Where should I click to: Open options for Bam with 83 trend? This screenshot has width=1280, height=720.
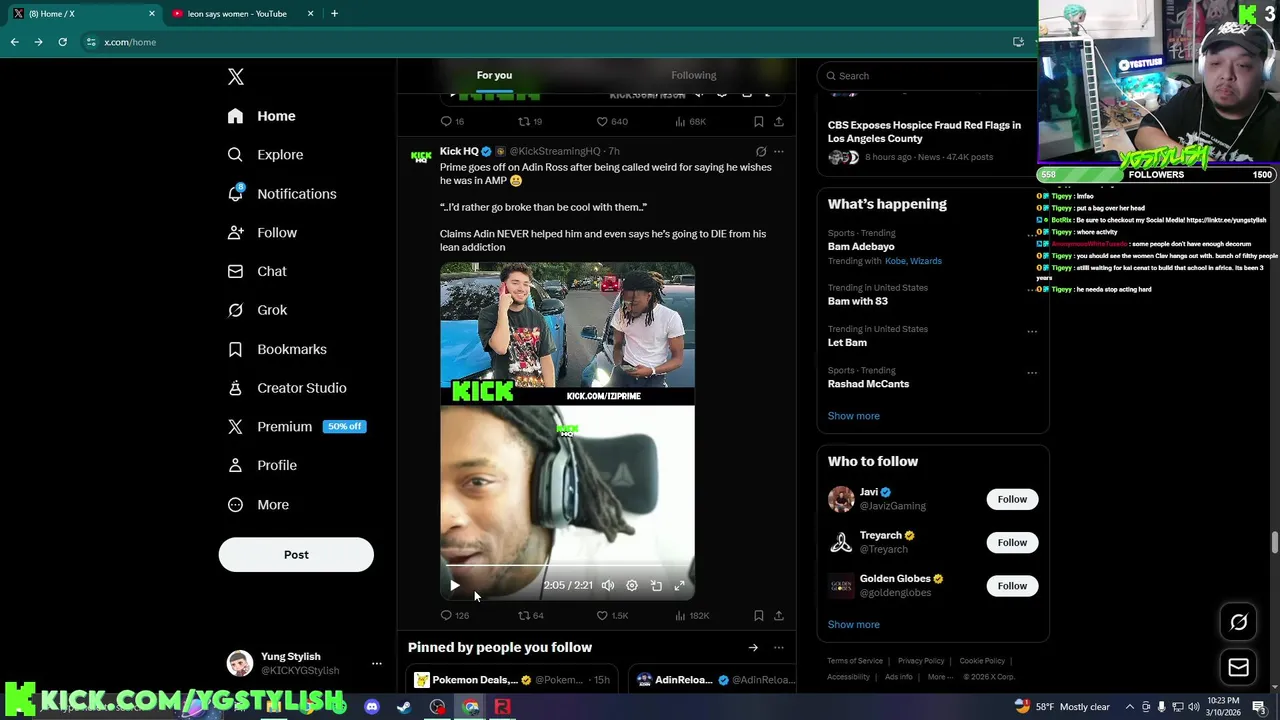coord(1032,290)
